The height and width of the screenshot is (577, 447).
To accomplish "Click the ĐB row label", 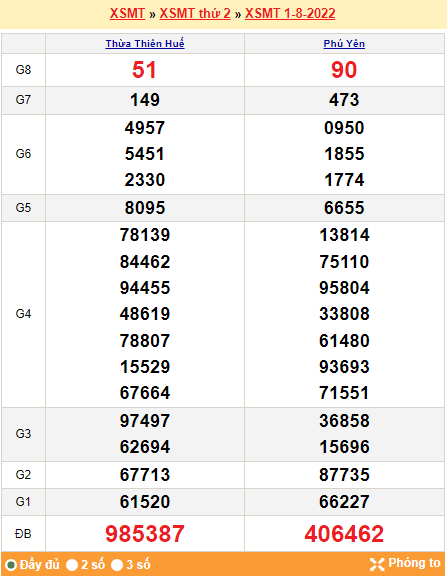I will click(23, 534).
